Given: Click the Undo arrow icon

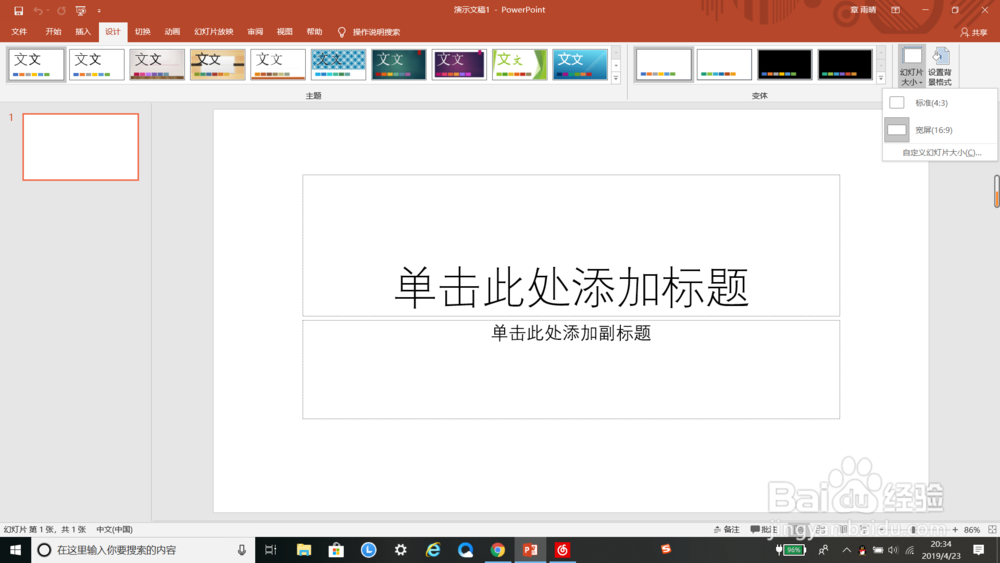Looking at the screenshot, I should click(x=38, y=10).
